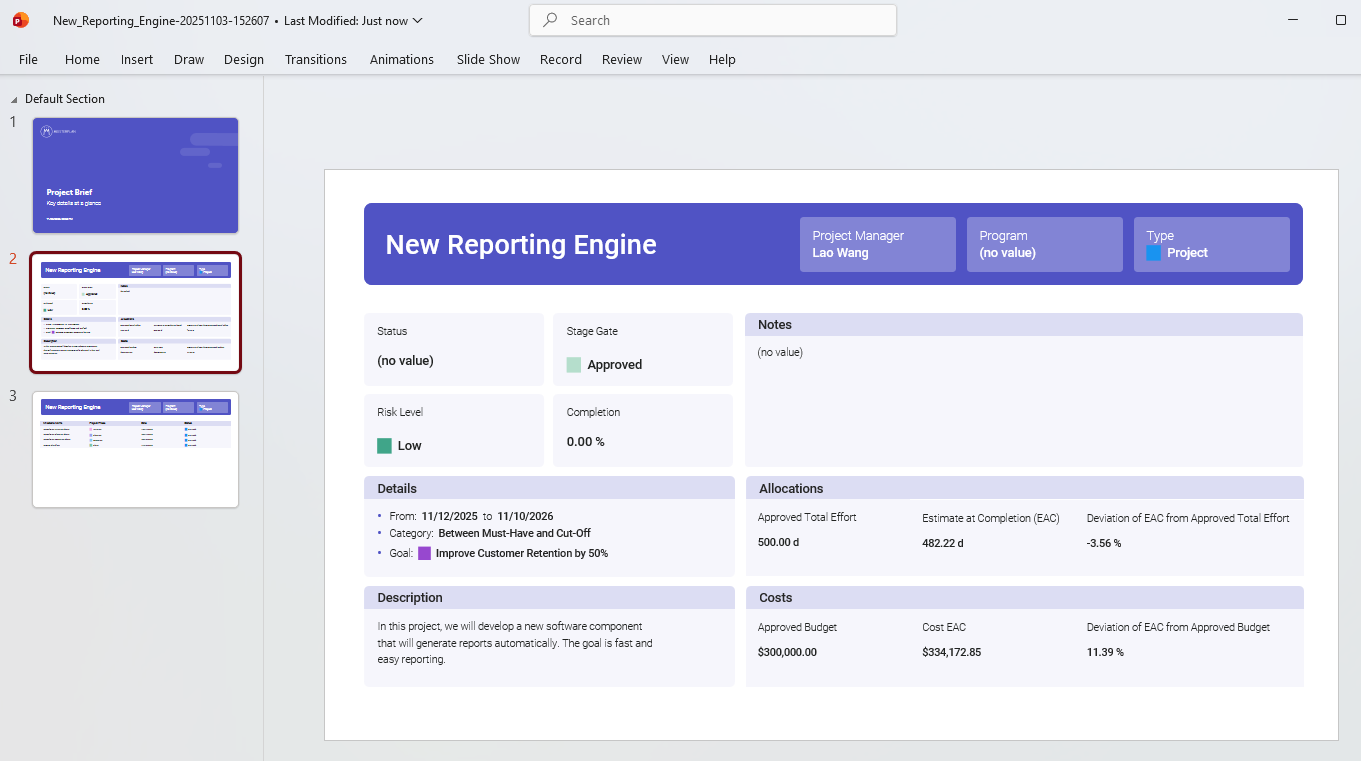This screenshot has width=1361, height=761.
Task: Expand the Last Modified dropdown
Action: [417, 20]
